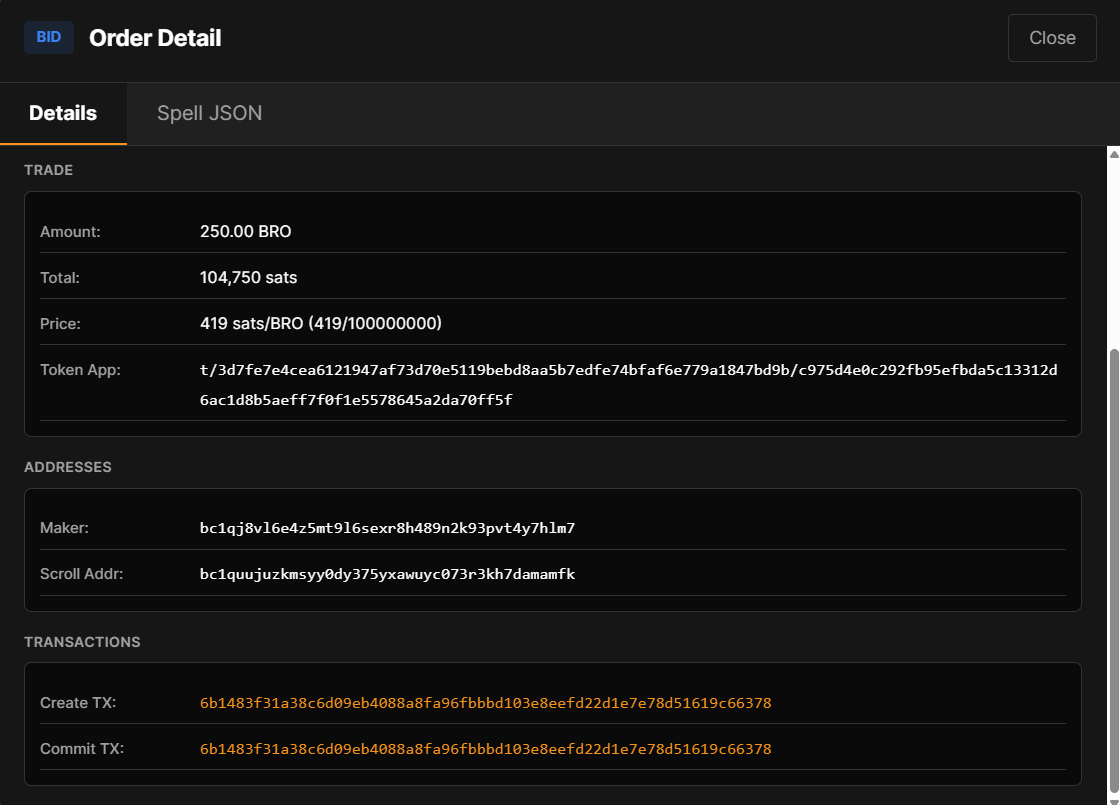Click the Price: label
1120x805 pixels.
[x=61, y=324]
